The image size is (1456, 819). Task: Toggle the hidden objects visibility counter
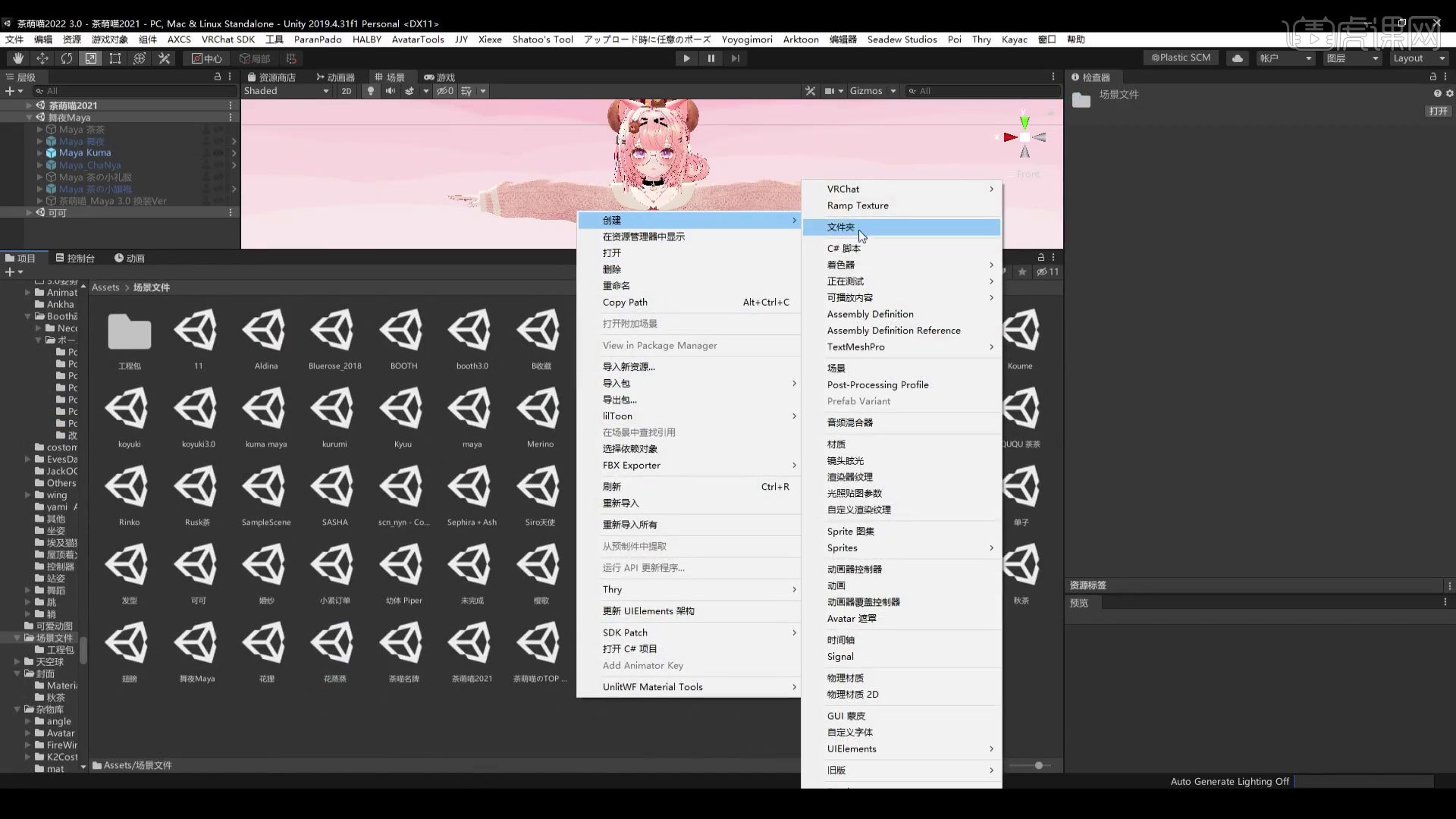(445, 91)
